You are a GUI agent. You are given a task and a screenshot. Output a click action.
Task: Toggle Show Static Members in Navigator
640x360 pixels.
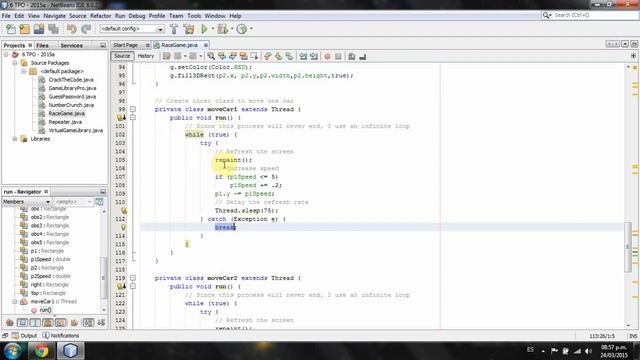35,323
